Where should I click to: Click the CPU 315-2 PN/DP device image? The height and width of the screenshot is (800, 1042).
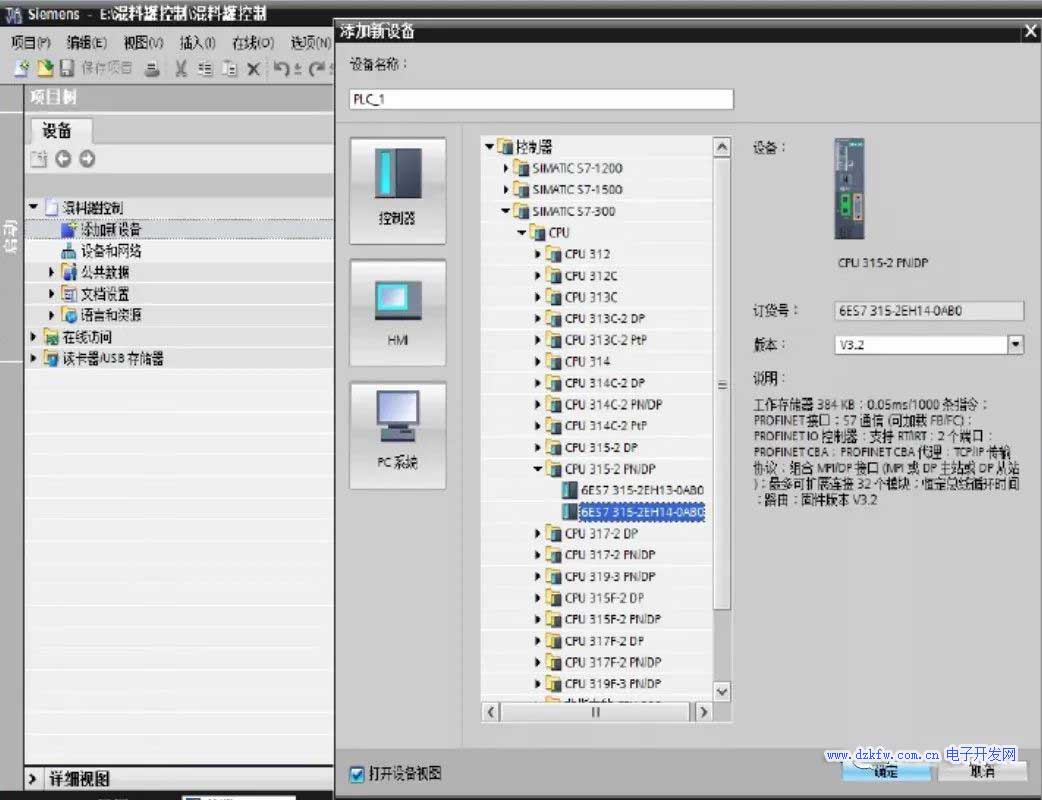pyautogui.click(x=849, y=189)
